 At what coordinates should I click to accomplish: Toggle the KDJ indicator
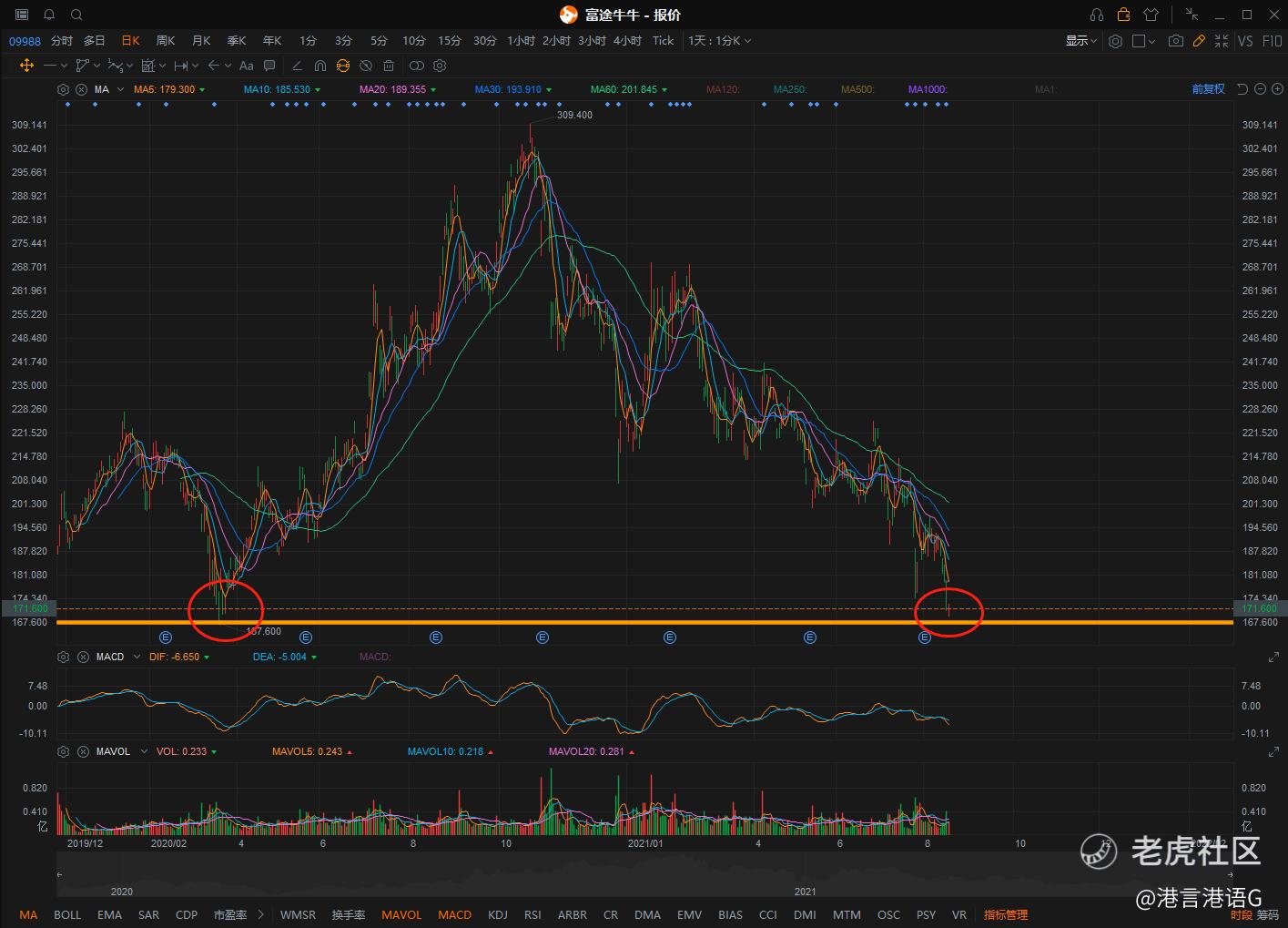click(x=498, y=914)
